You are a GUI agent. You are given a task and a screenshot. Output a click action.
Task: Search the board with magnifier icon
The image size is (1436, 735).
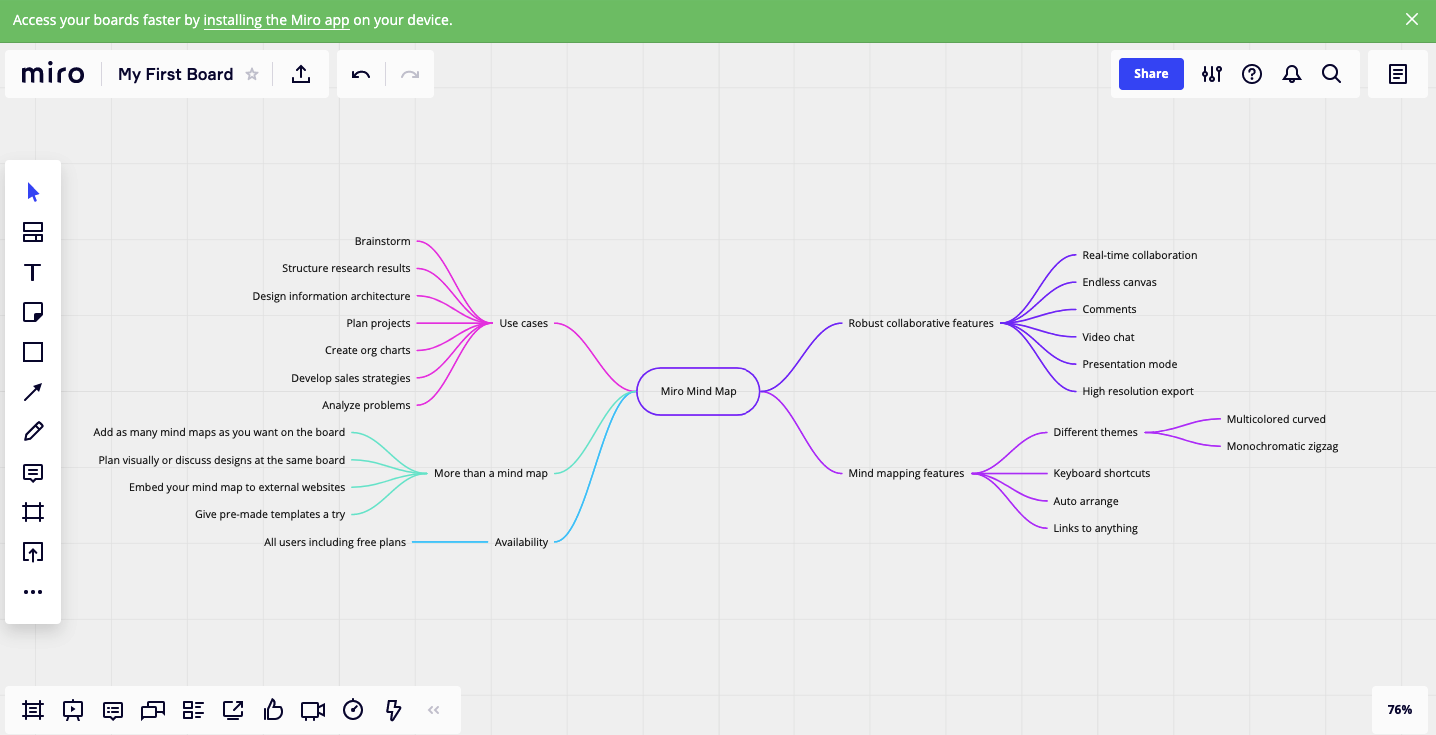click(1332, 74)
